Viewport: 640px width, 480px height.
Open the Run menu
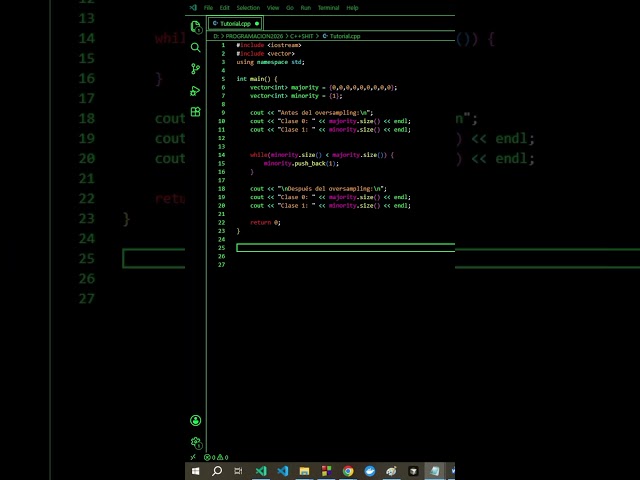306,8
